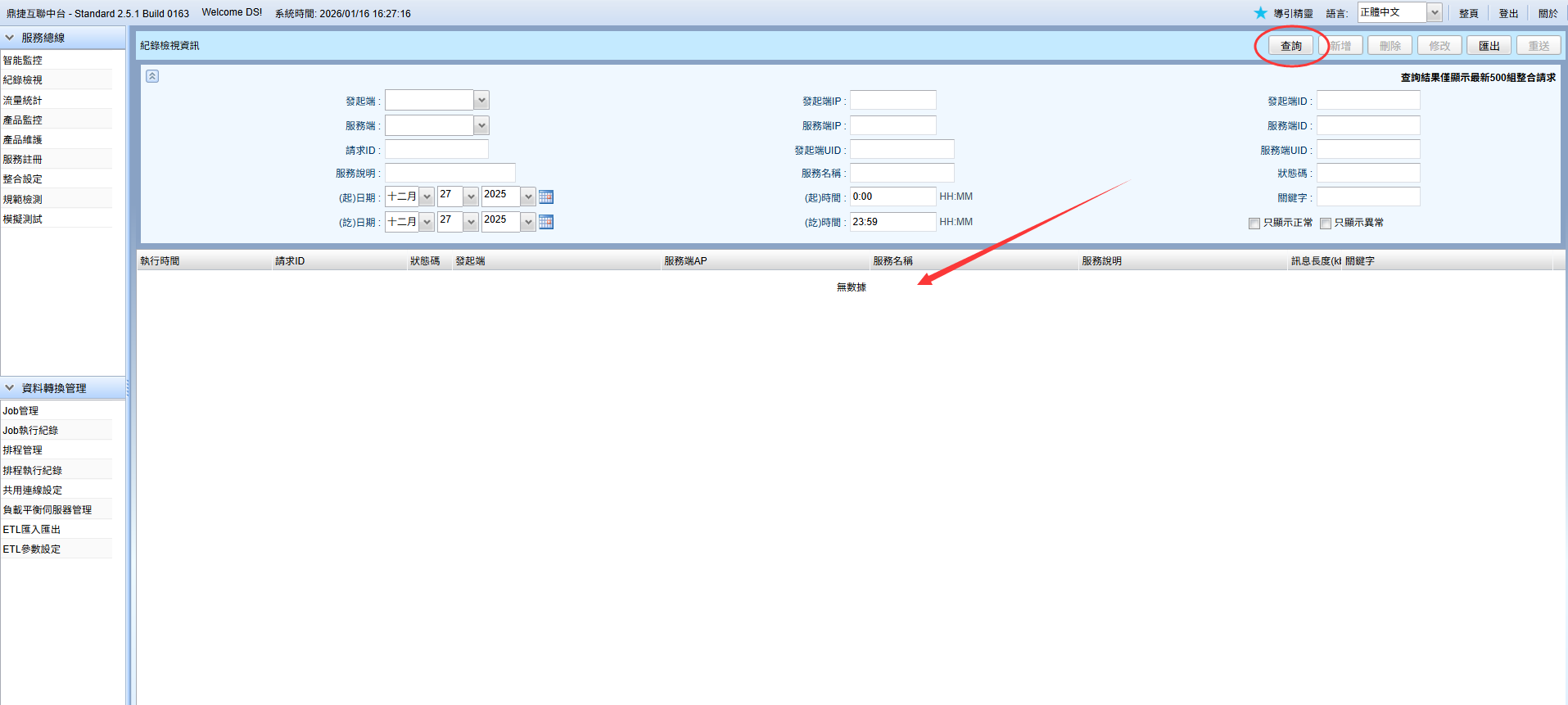Collapse the query form with the arrow icon
Viewport: 1568px width, 705px height.
pyautogui.click(x=152, y=76)
